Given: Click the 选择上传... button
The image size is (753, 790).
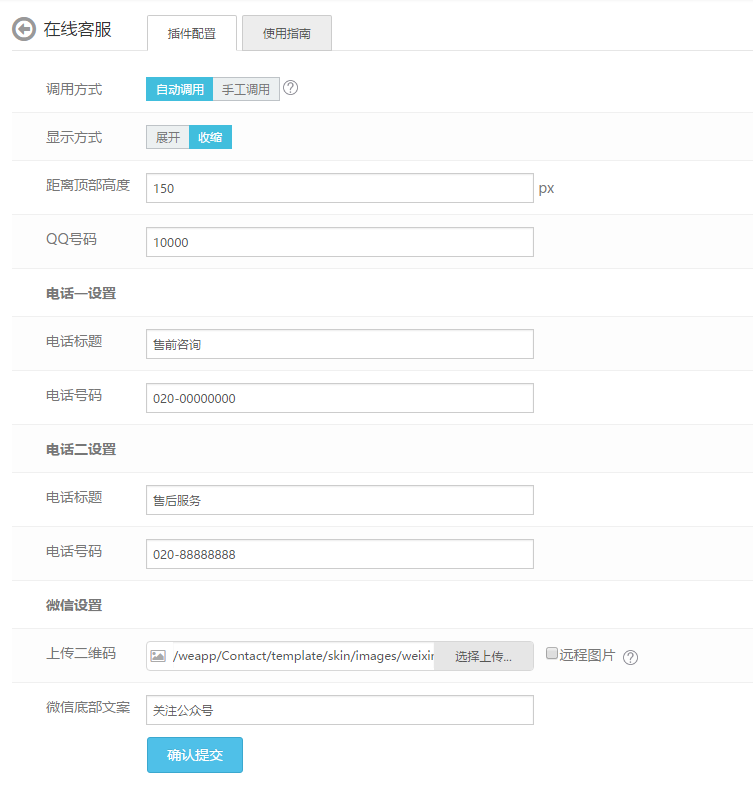Looking at the screenshot, I should click(x=483, y=656).
